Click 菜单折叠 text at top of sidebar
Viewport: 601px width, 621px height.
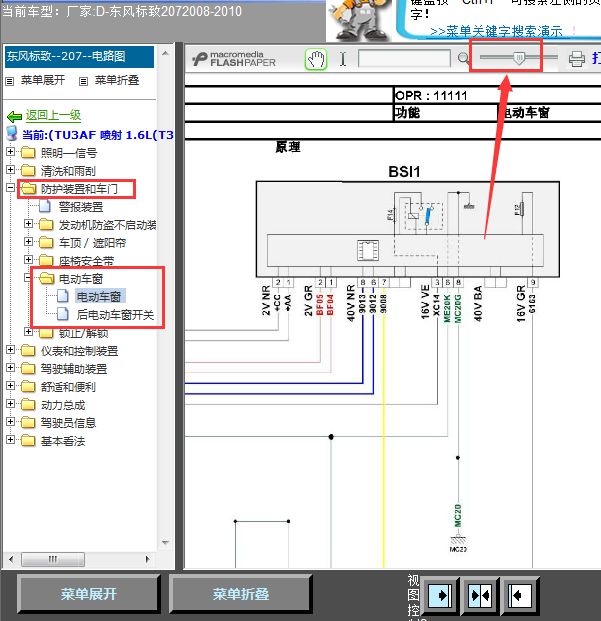coord(117,80)
